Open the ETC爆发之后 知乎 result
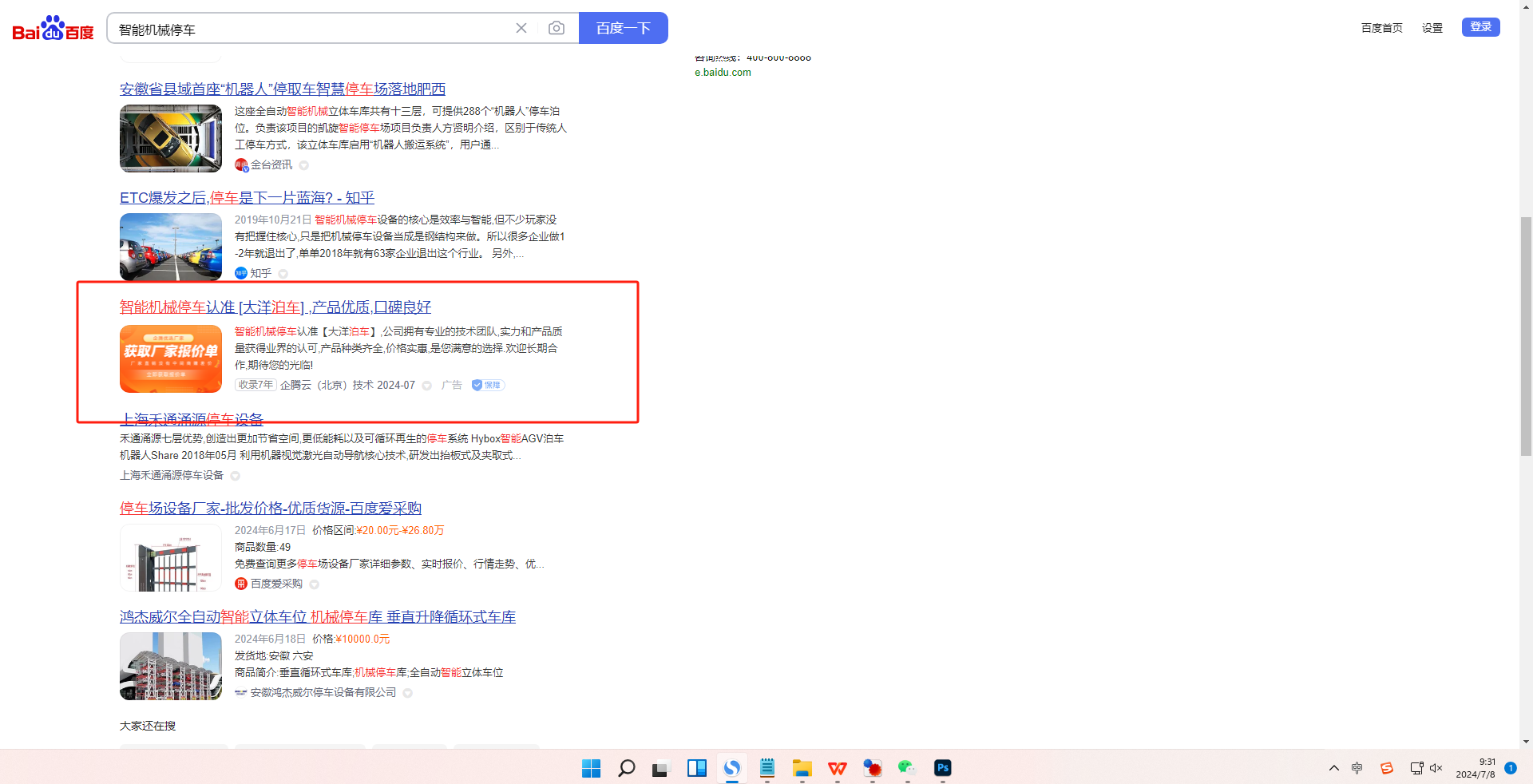 (247, 197)
